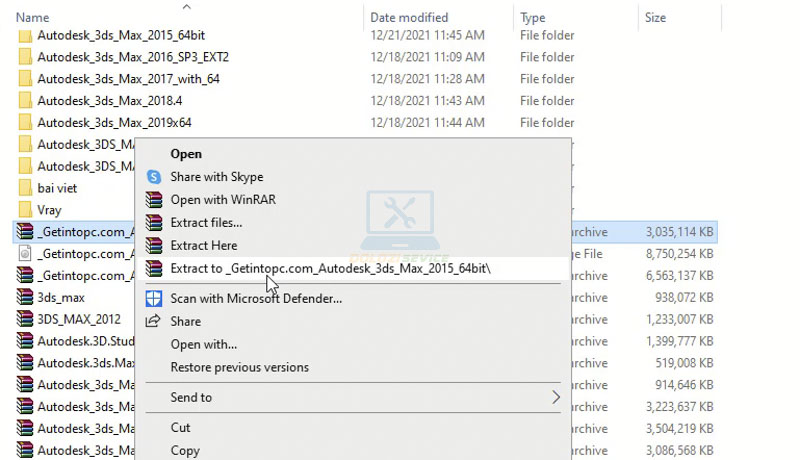Select Copy in the context menu
Image resolution: width=800 pixels, height=460 pixels.
coord(185,450)
